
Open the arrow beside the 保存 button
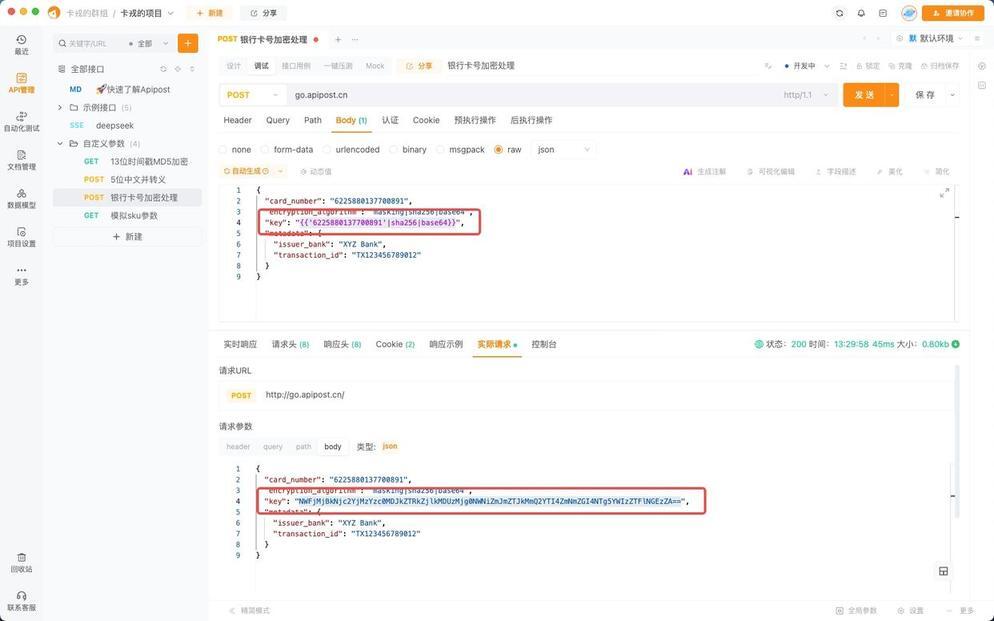[x=952, y=95]
